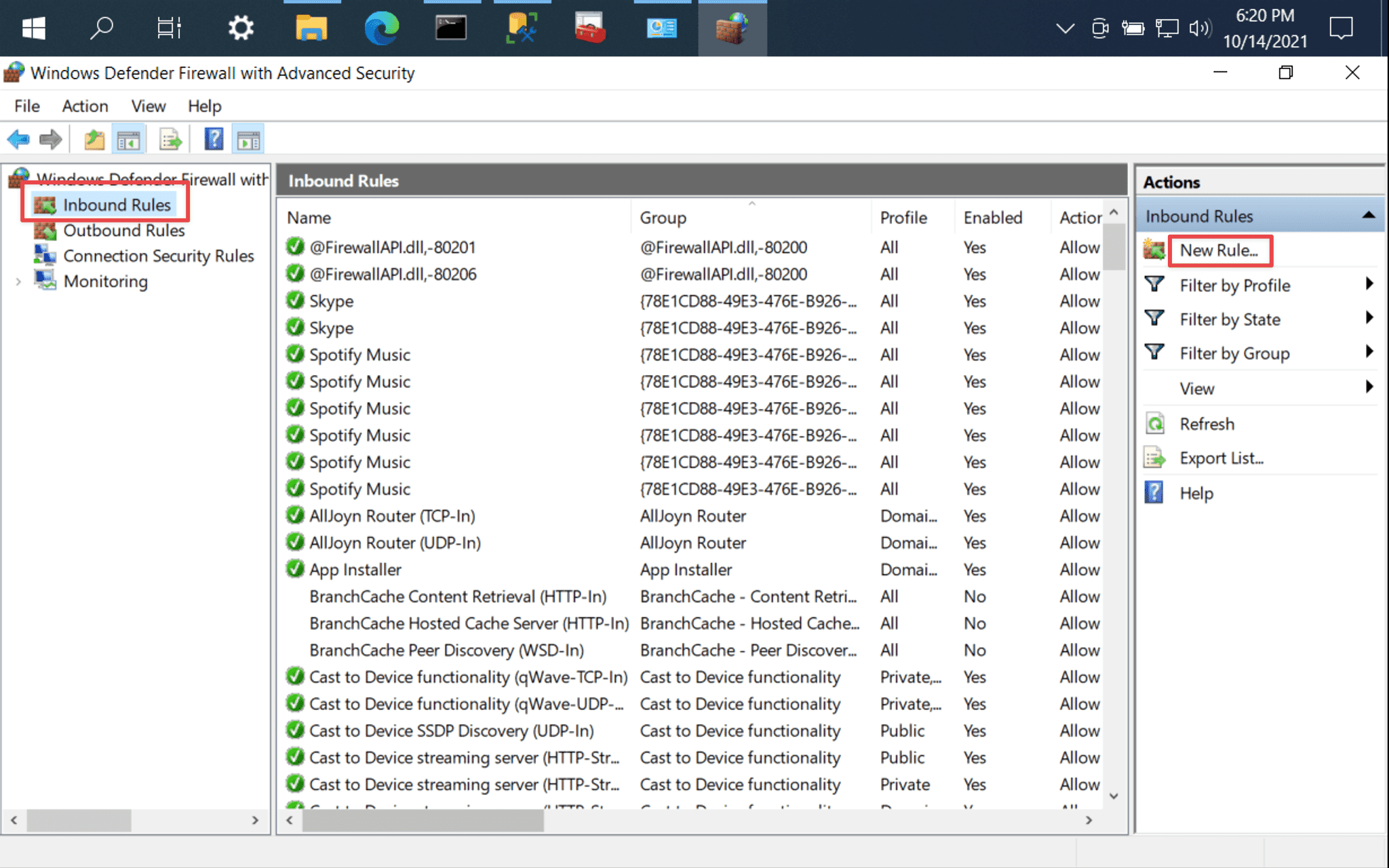Show hidden tray icons chevron
The image size is (1389, 868).
(1065, 28)
